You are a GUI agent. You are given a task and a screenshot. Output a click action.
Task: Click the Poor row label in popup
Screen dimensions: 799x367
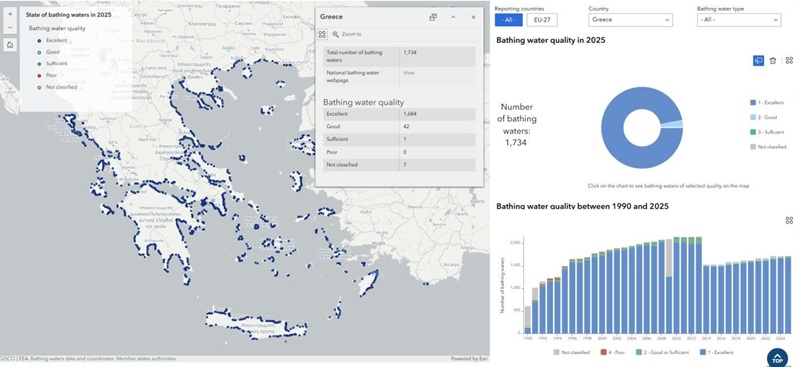(332, 152)
